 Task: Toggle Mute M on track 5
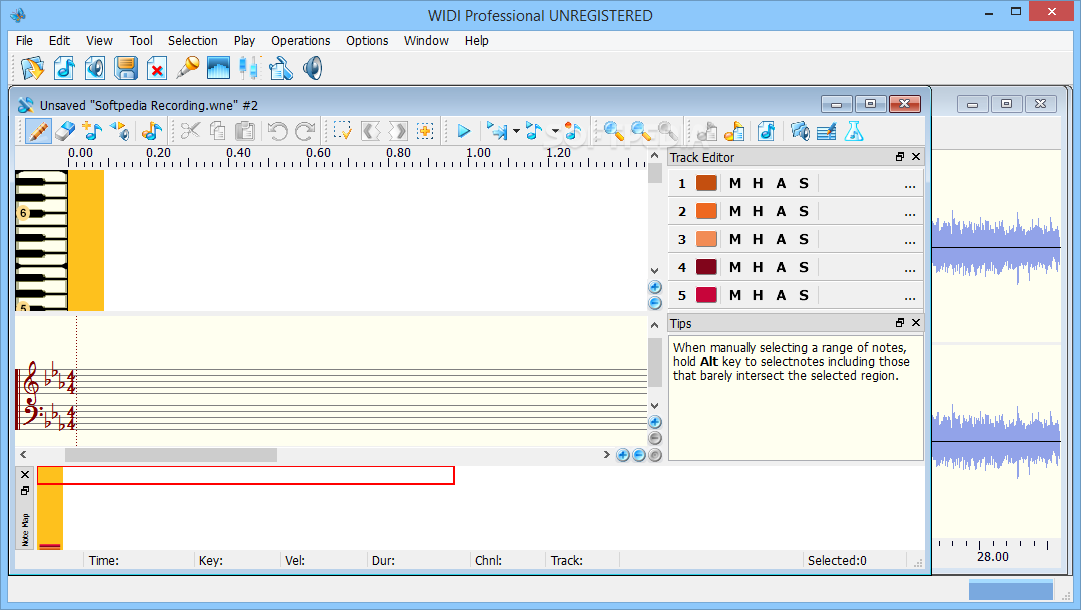(735, 295)
